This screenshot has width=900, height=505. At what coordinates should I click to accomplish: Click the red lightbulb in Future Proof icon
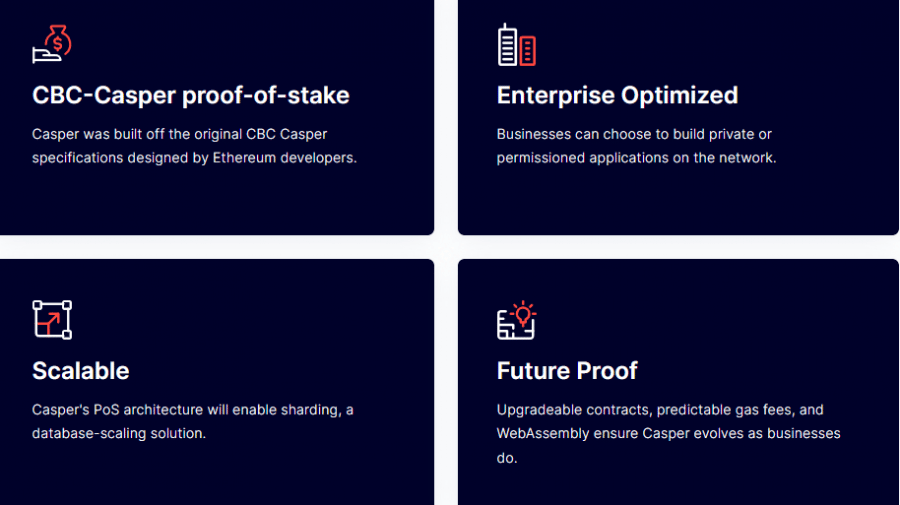click(x=523, y=314)
